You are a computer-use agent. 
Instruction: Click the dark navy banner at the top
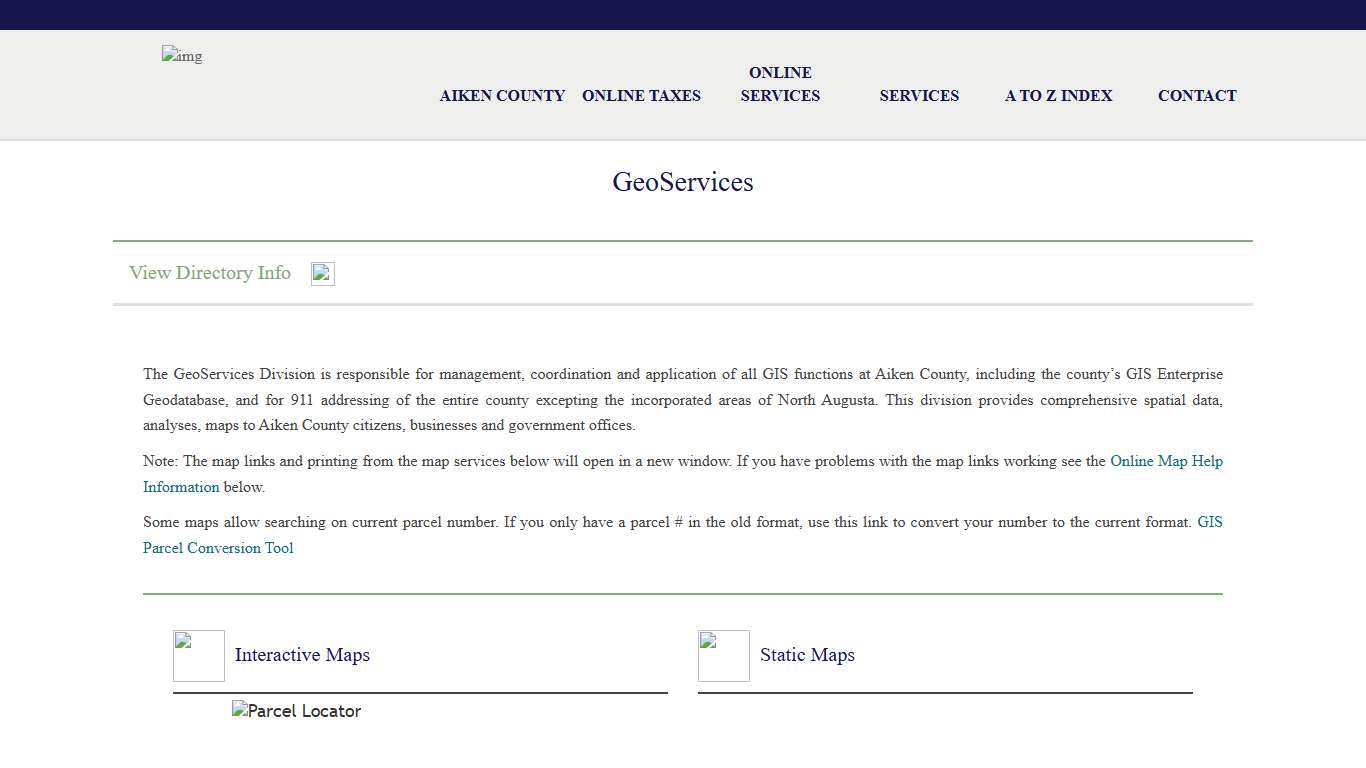[x=683, y=14]
